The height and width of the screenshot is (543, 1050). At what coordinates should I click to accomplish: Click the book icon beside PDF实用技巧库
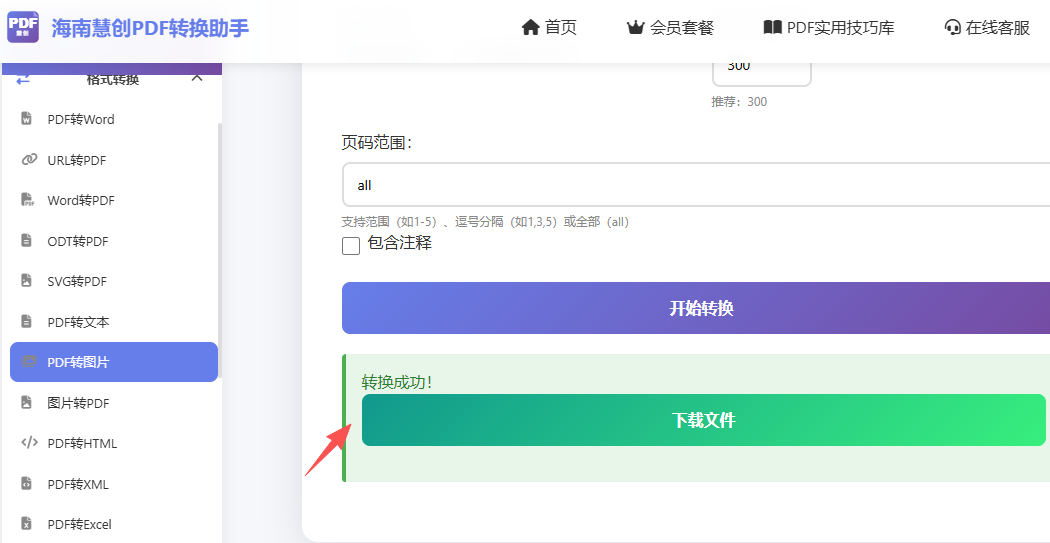coord(772,27)
